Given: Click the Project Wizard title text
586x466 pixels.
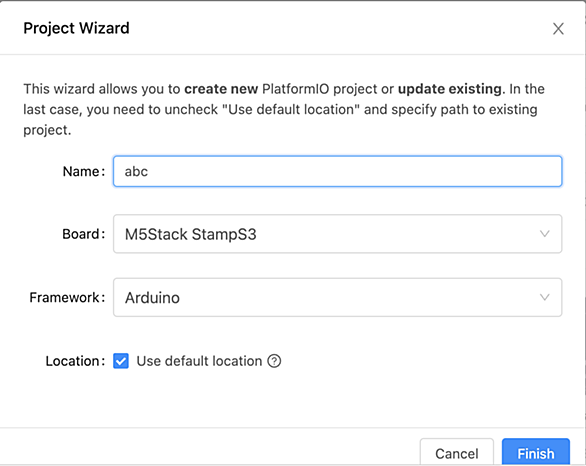Looking at the screenshot, I should [x=76, y=28].
